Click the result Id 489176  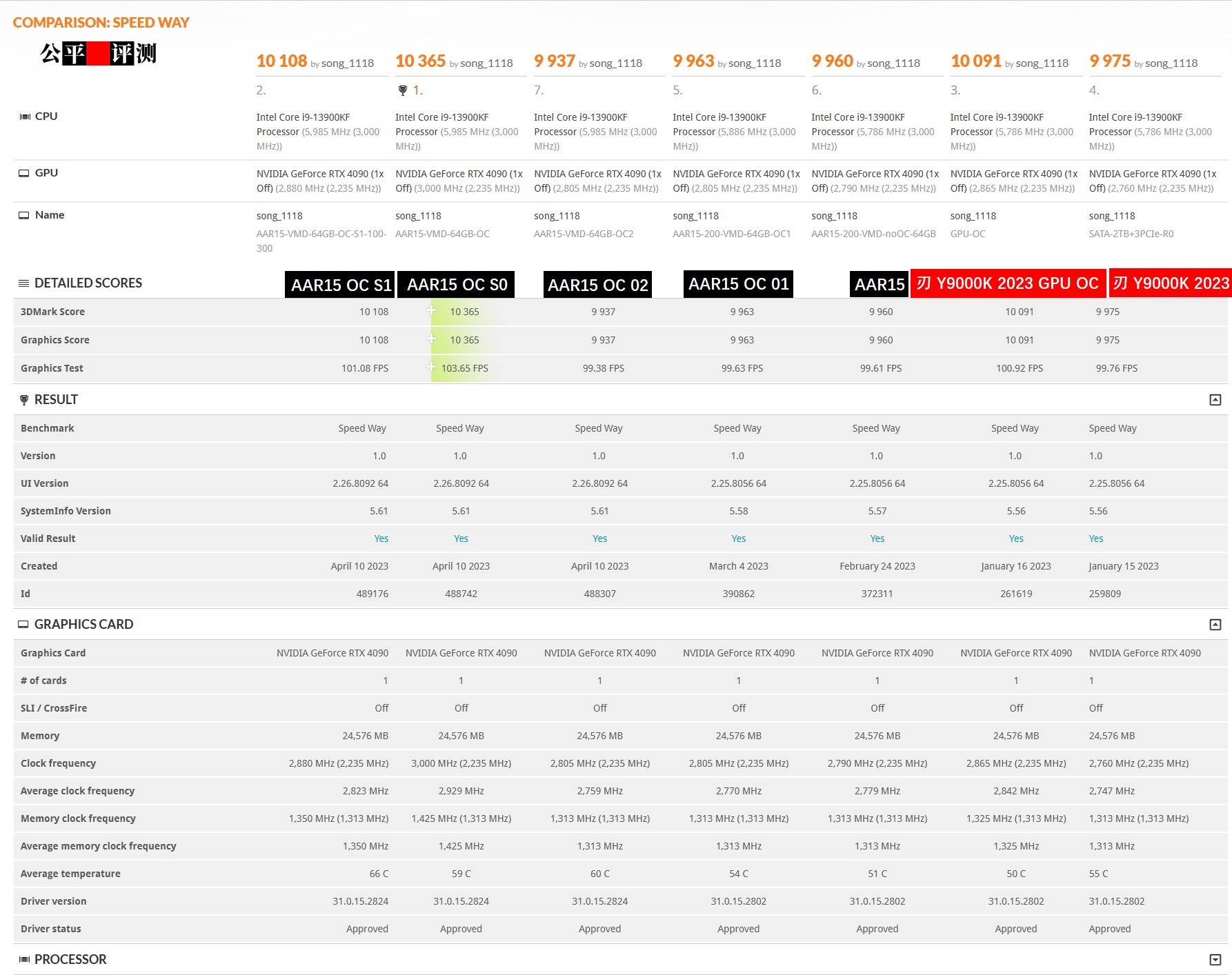point(372,594)
